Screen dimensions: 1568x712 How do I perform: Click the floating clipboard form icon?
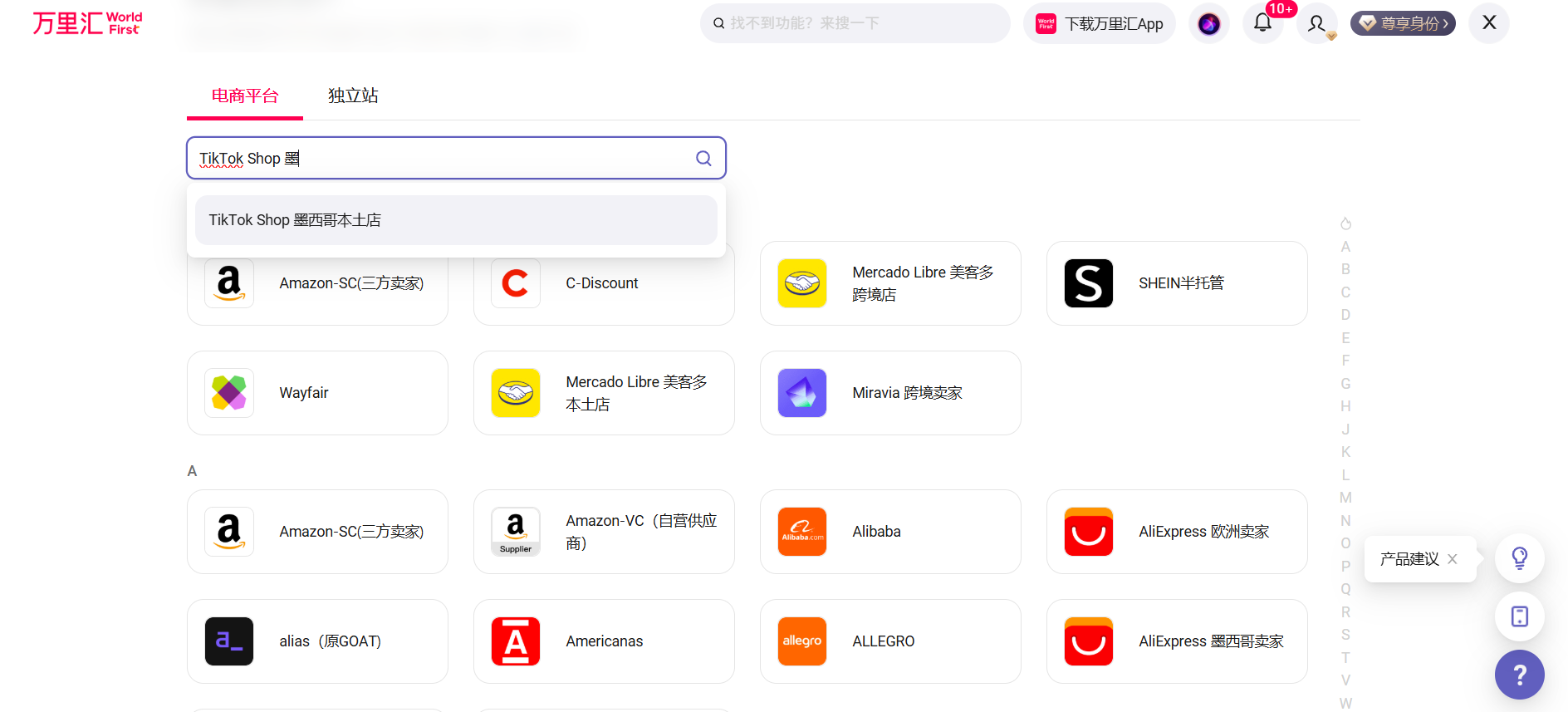point(1520,616)
